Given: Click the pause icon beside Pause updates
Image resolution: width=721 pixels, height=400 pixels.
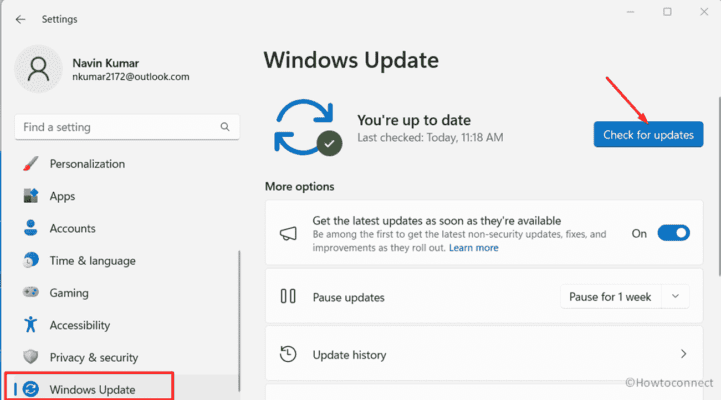Looking at the screenshot, I should click(x=288, y=297).
